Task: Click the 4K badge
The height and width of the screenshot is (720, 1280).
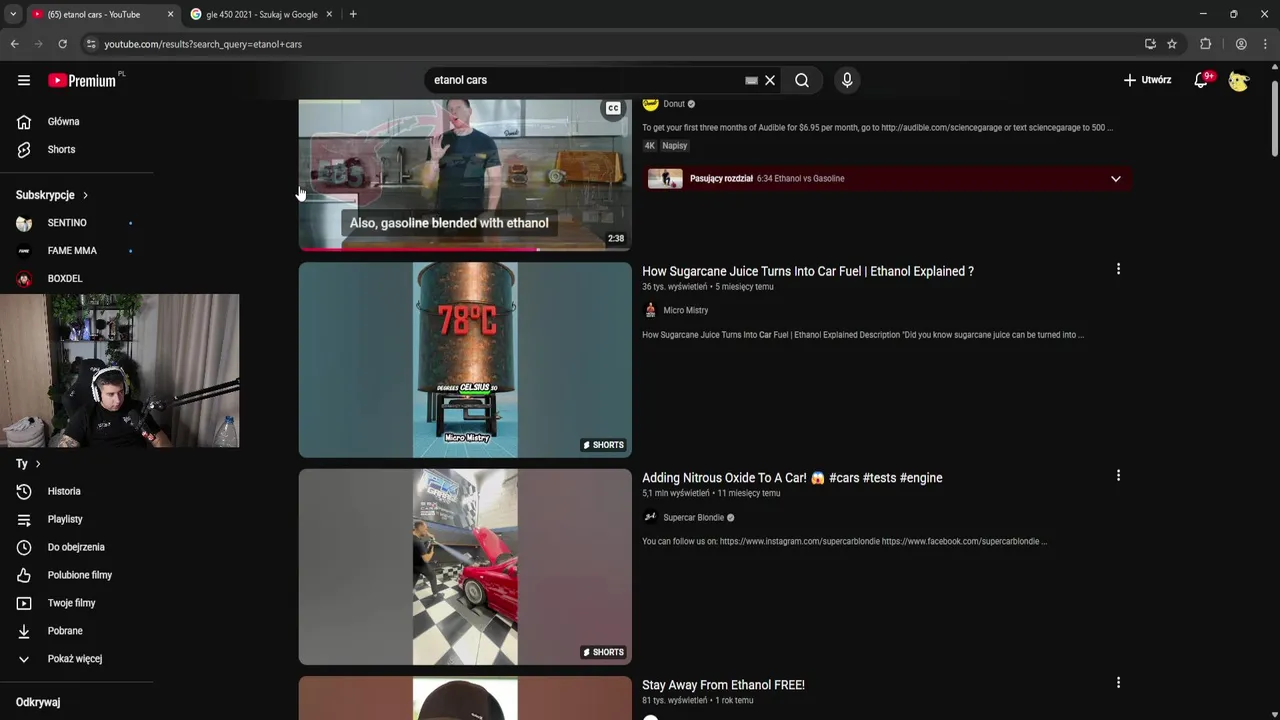Action: point(650,146)
